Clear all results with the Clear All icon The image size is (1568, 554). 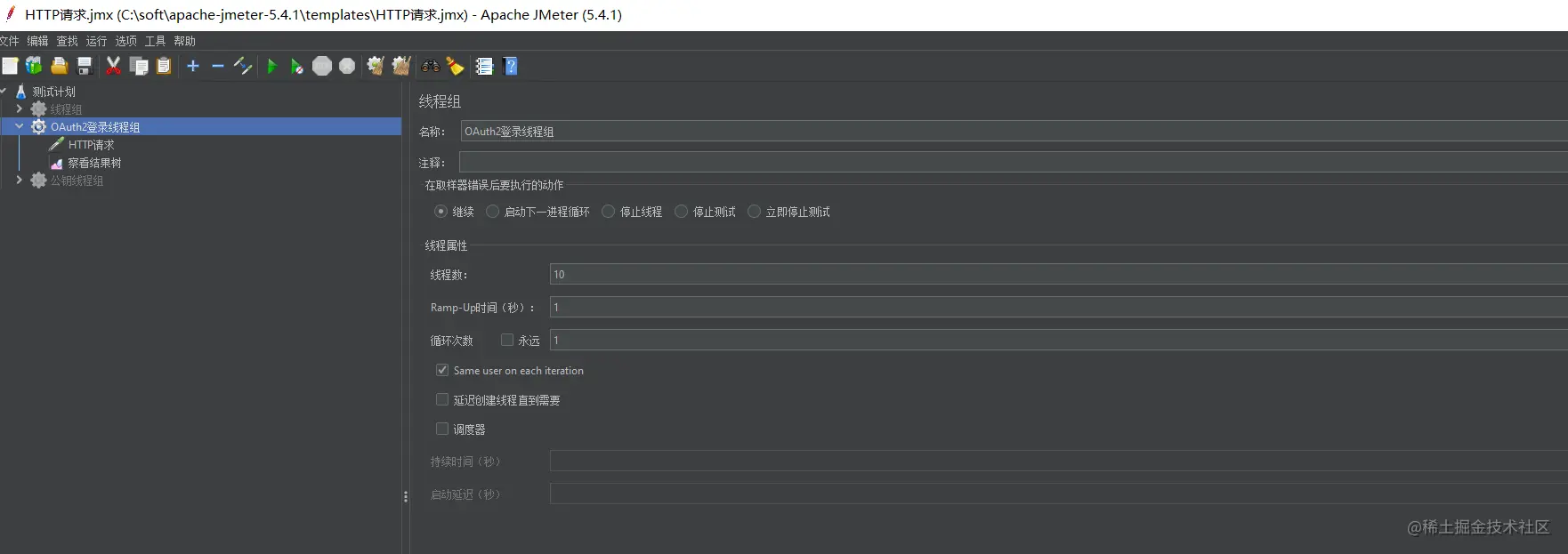(401, 66)
